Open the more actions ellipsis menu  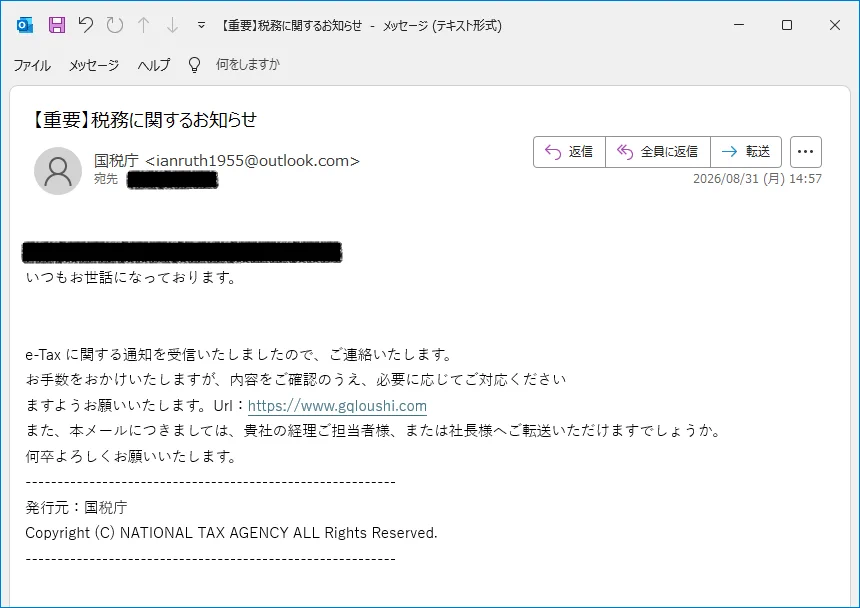click(806, 152)
